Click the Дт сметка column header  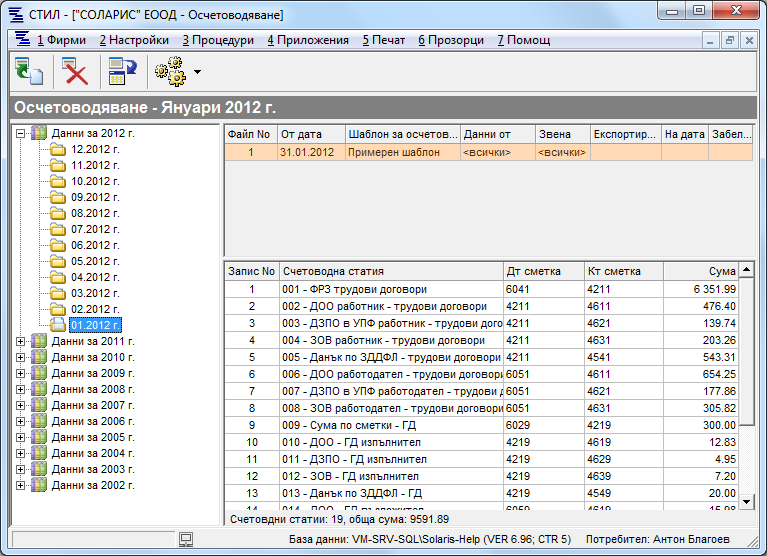(x=543, y=271)
